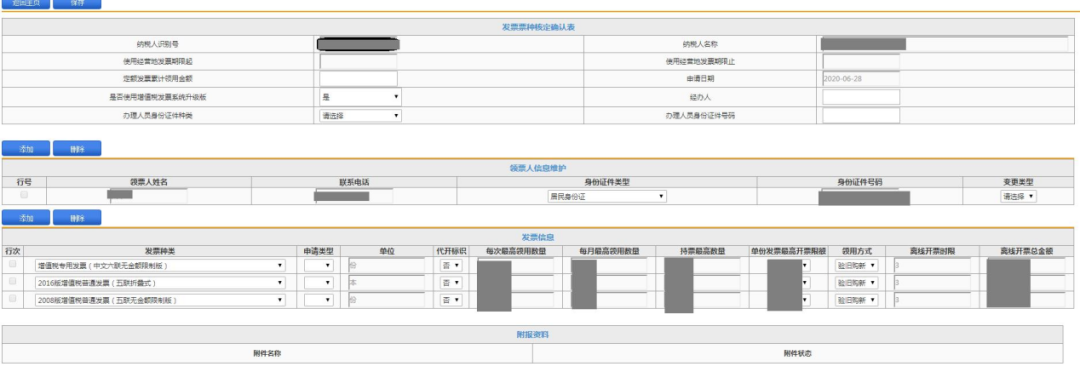Open 领用方式 dropdown in 2008版 invoice row
The image size is (1080, 372).
[x=857, y=300]
